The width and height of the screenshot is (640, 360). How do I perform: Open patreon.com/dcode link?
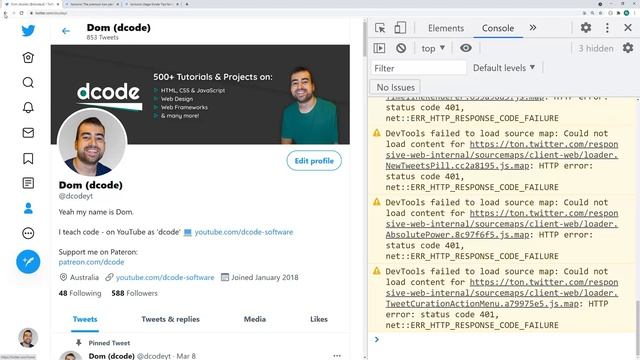click(91, 262)
